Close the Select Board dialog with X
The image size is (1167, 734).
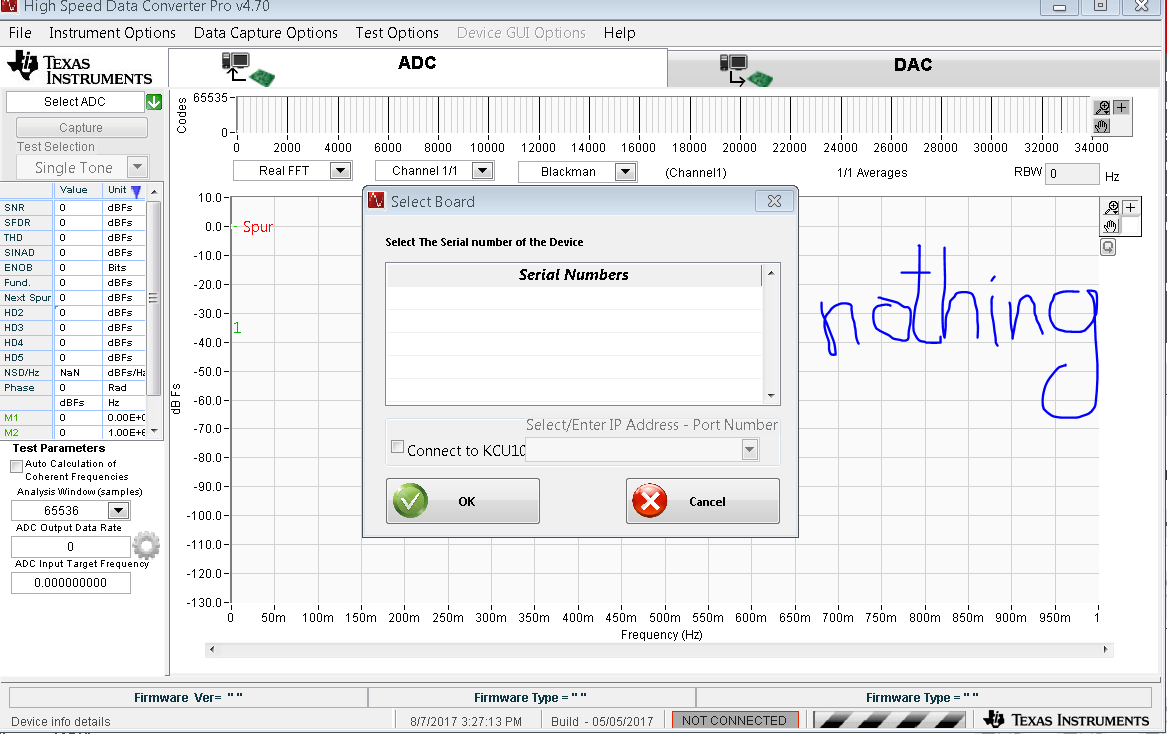(x=774, y=202)
